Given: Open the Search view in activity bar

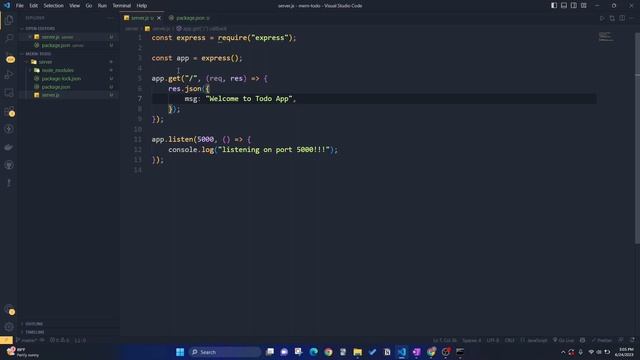Looking at the screenshot, I should (x=9, y=38).
